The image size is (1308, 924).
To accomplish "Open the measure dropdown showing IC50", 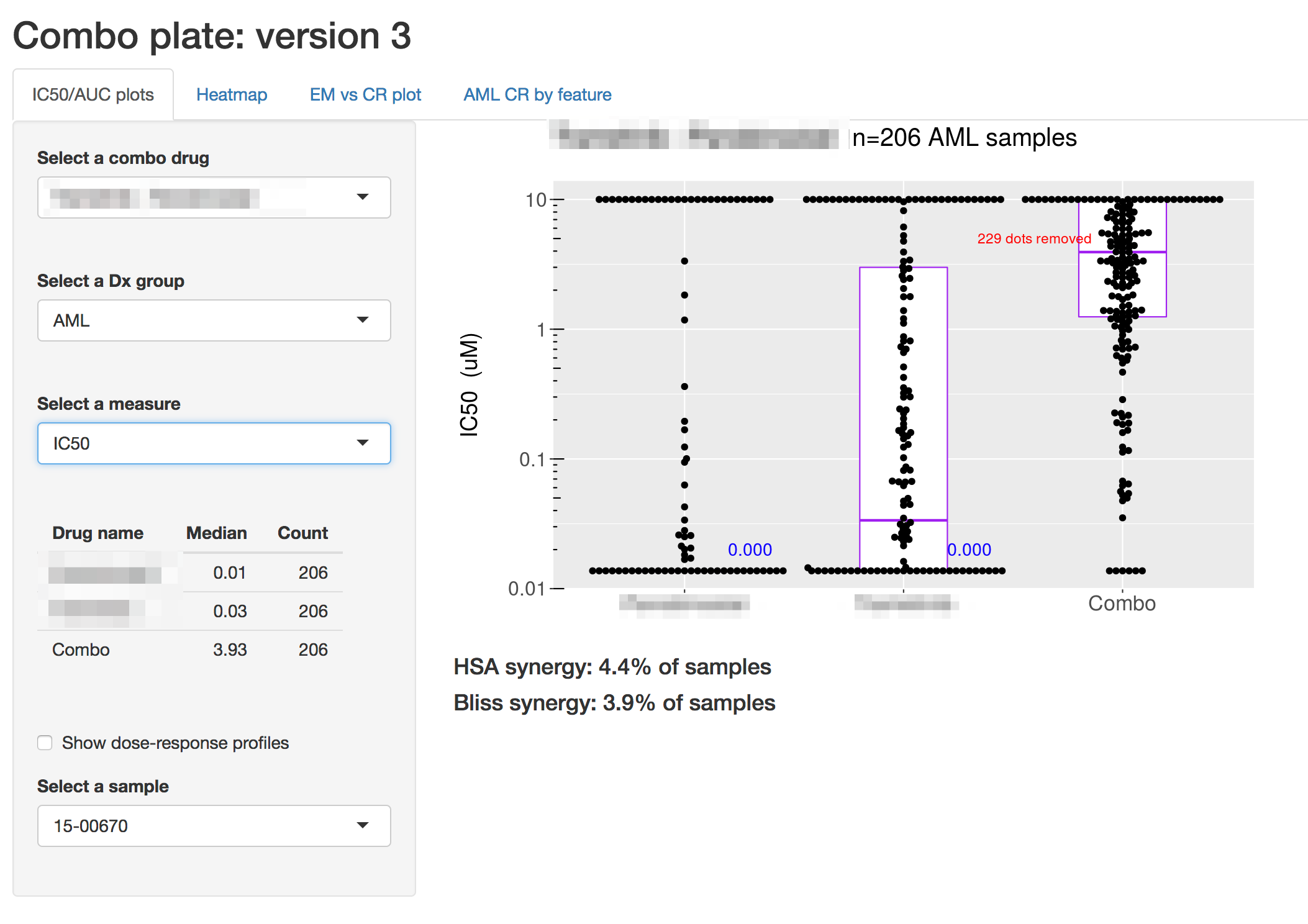I will click(x=214, y=443).
